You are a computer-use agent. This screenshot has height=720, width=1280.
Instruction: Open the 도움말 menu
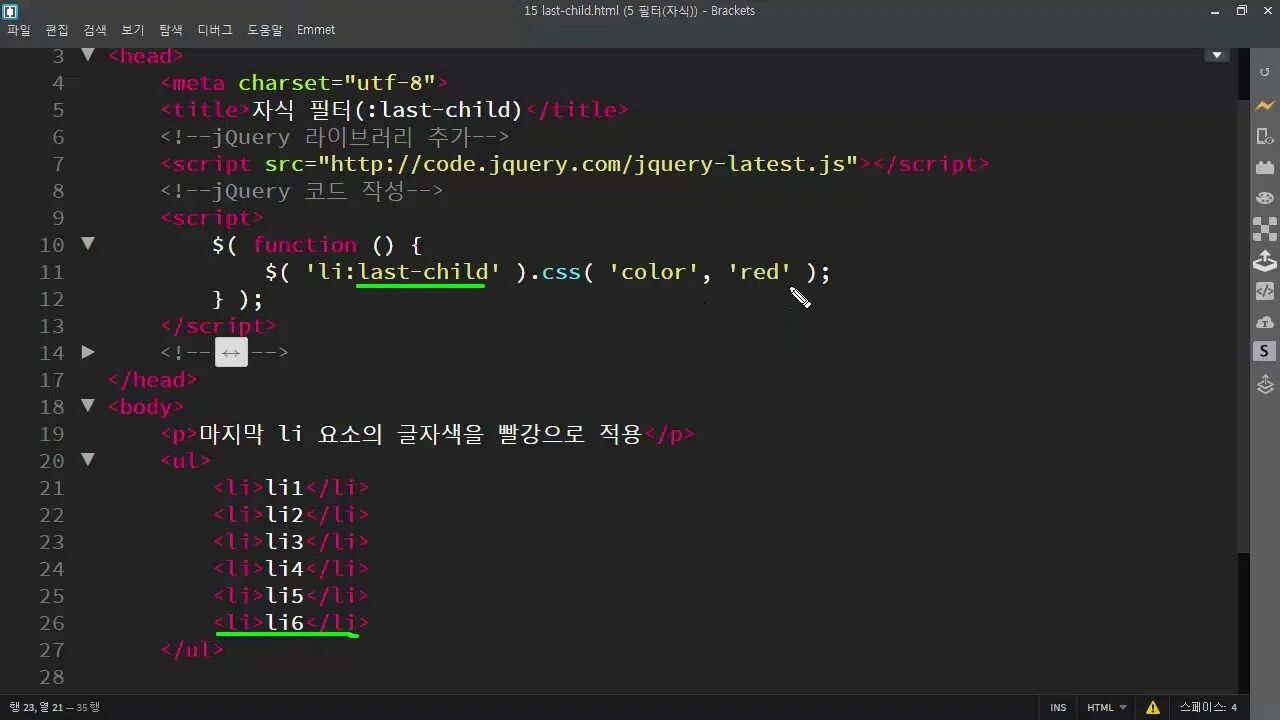(x=265, y=30)
